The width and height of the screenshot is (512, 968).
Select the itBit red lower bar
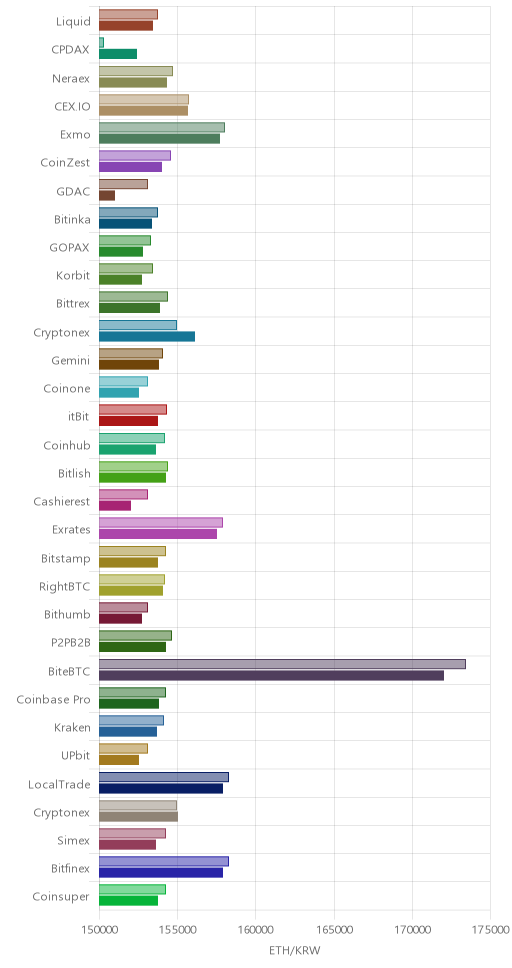coord(128,421)
